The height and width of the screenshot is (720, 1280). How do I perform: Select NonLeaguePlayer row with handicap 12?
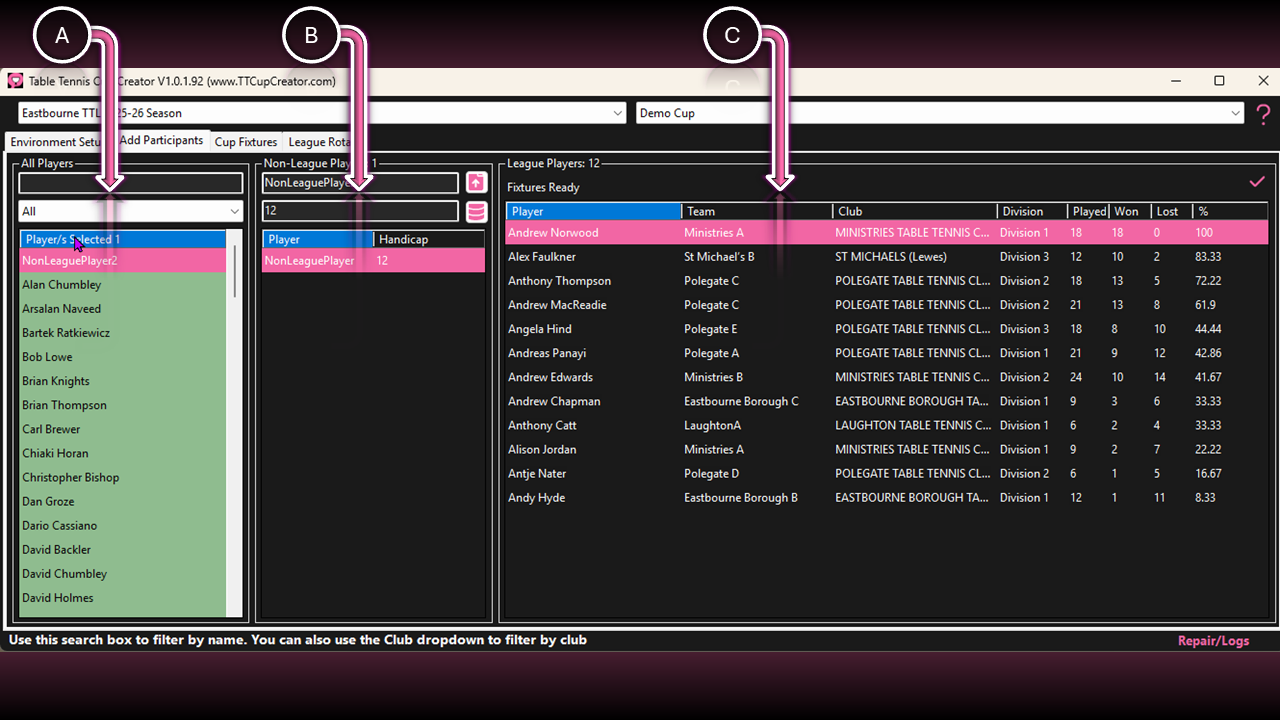(x=373, y=261)
